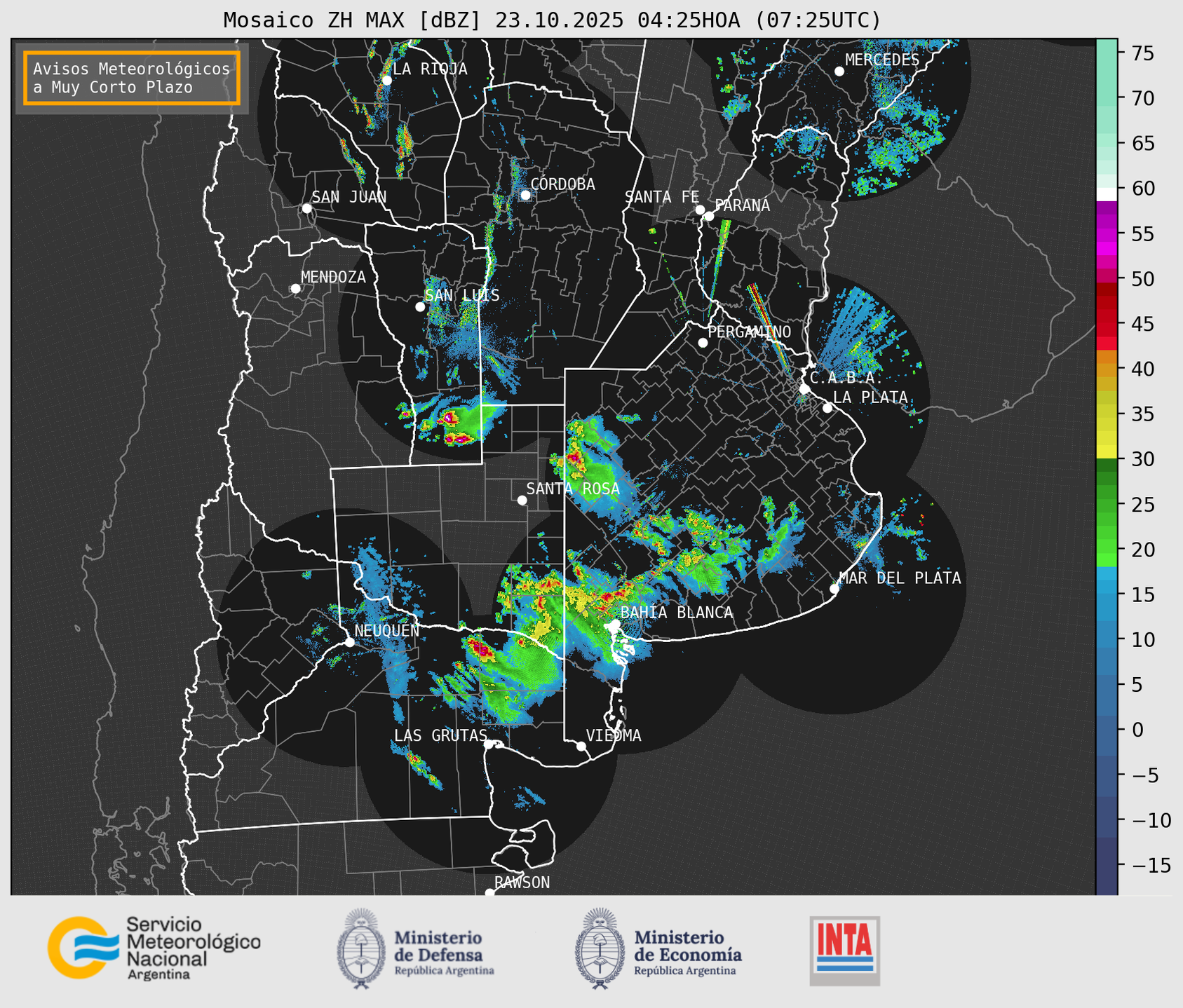Click the CÓRDOBA label on the map
Image resolution: width=1183 pixels, height=1008 pixels.
562,184
